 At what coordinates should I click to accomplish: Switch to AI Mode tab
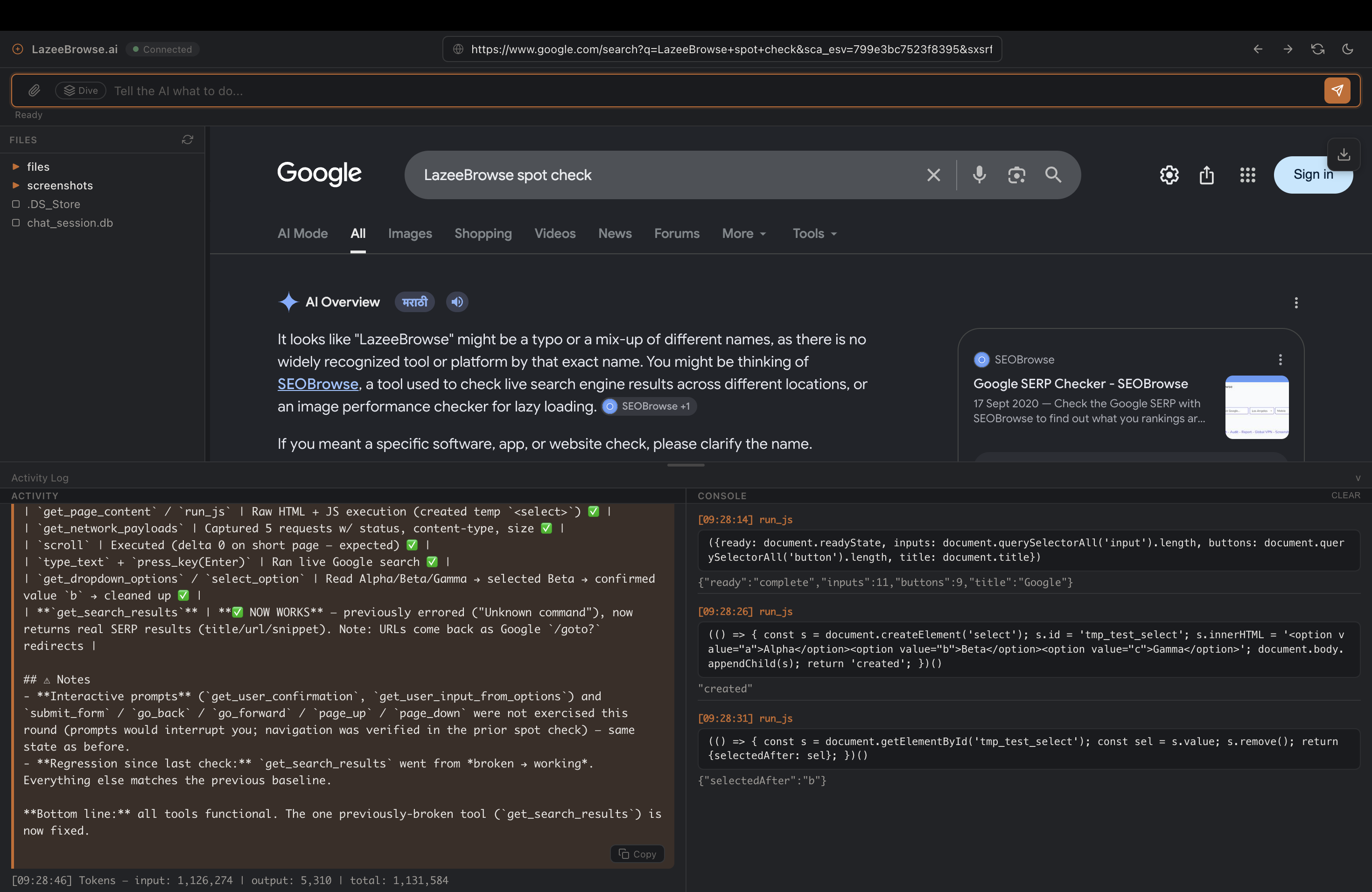tap(303, 233)
